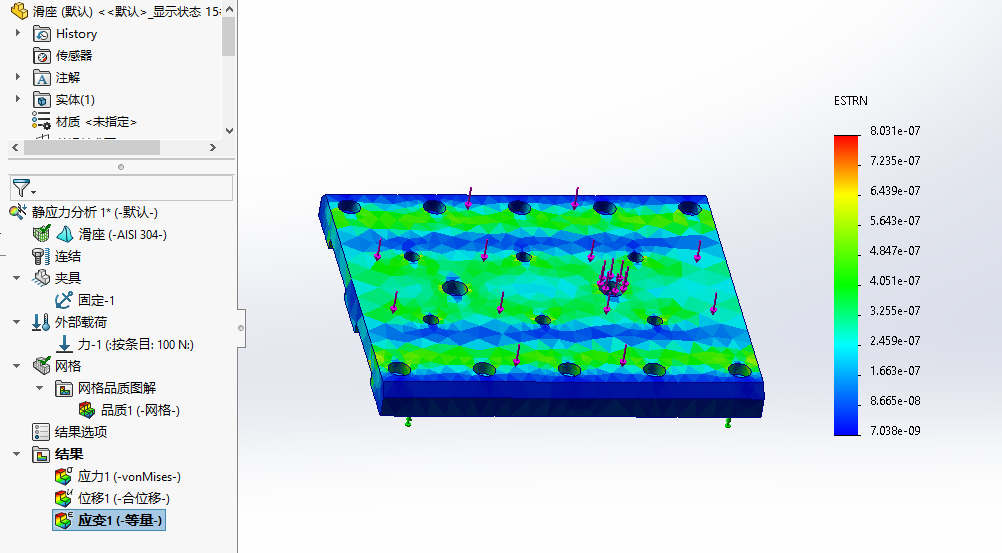Click the 滑座 part icon at tree top
This screenshot has width=1002, height=553.
point(19,11)
